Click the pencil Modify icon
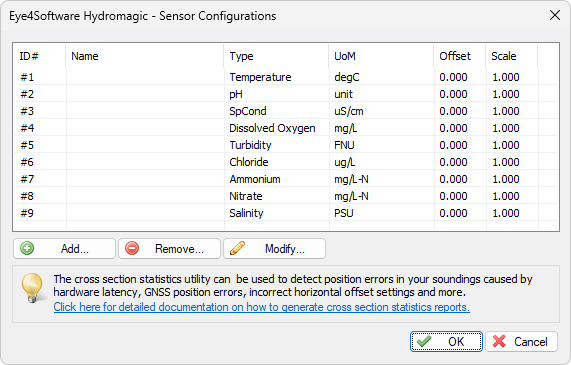571x365 pixels. coord(237,248)
